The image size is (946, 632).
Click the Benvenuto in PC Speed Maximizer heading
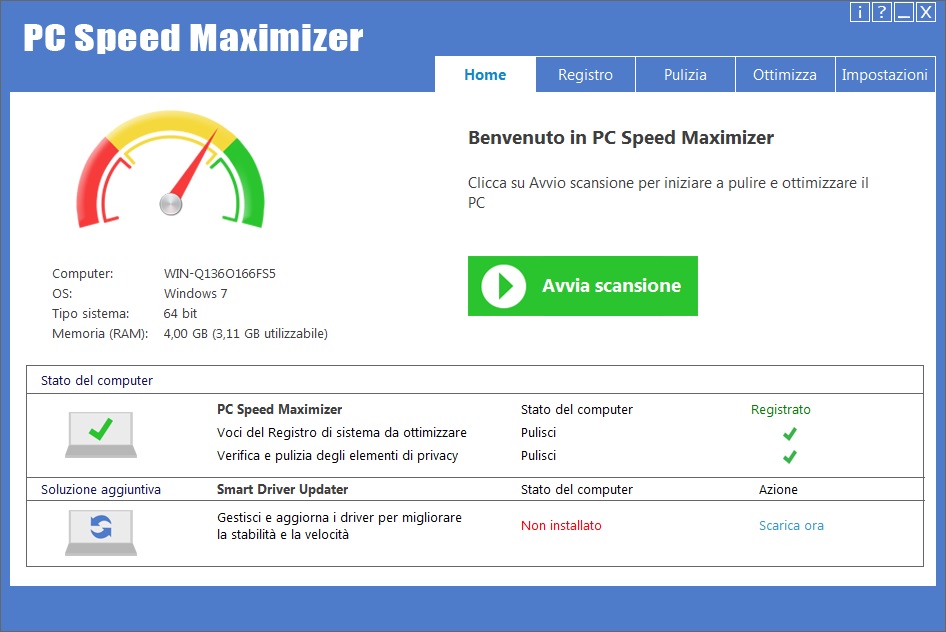pyautogui.click(x=621, y=137)
